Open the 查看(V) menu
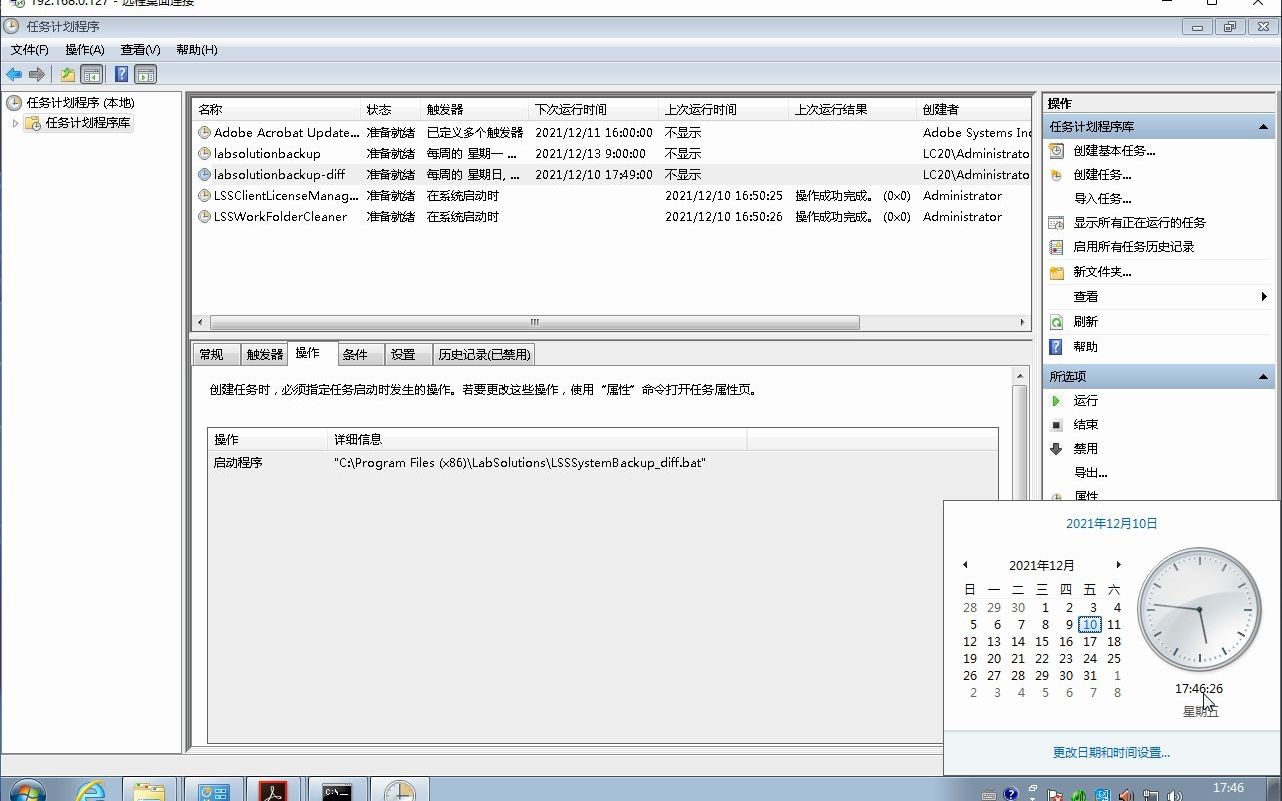 click(139, 49)
